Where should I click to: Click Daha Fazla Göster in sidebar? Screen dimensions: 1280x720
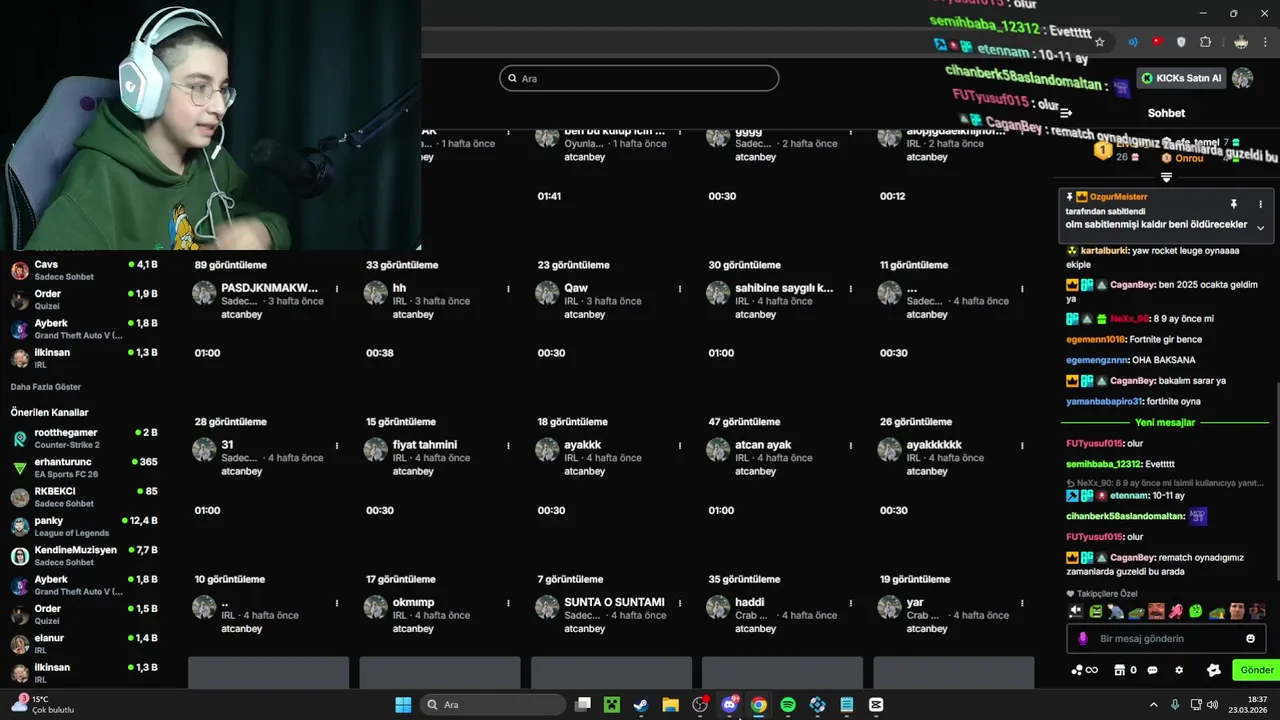point(46,387)
